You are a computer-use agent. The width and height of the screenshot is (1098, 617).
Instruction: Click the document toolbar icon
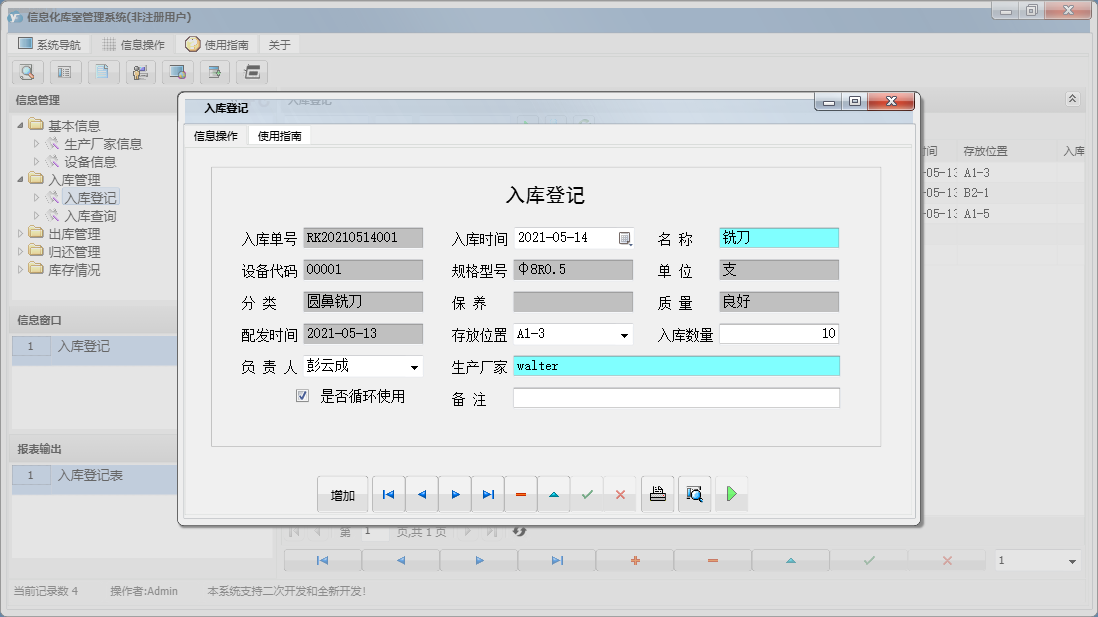click(102, 72)
